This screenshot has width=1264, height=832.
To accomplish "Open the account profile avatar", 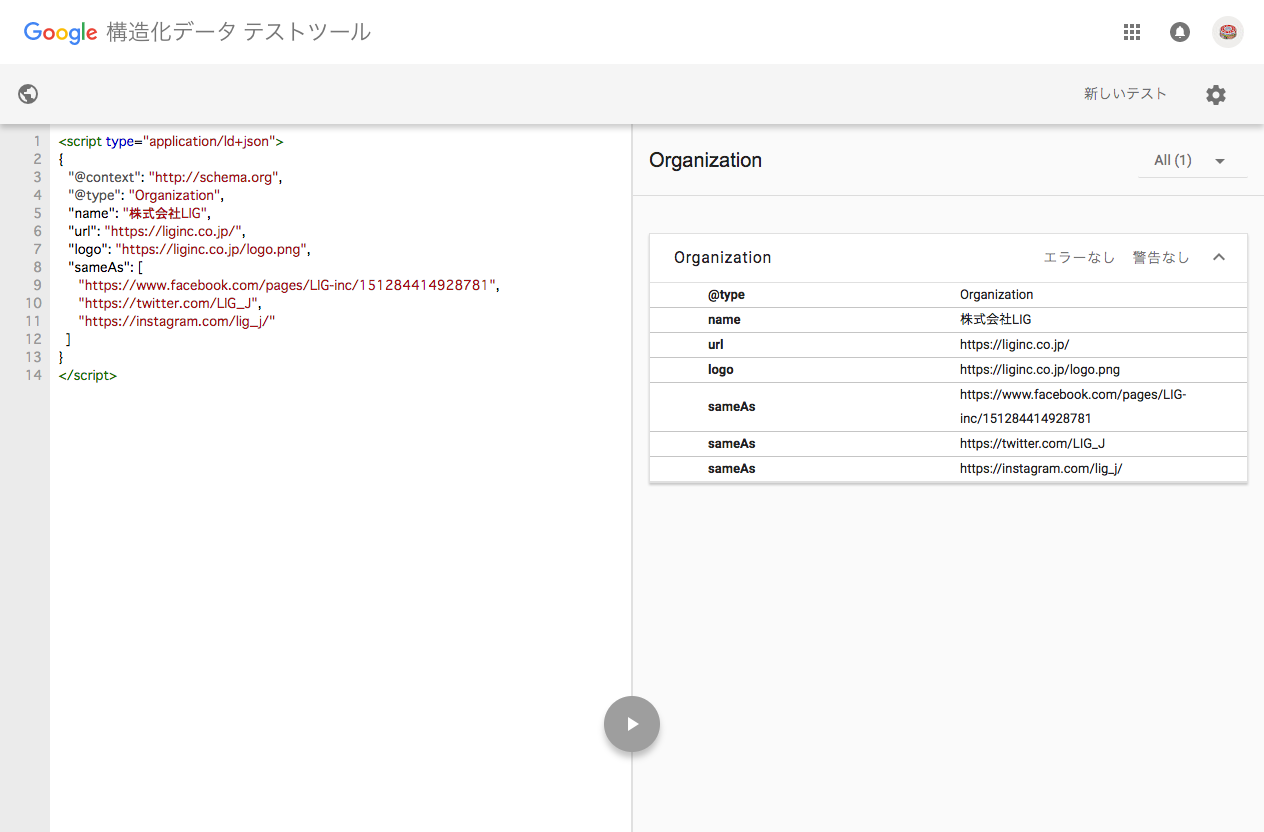I will [1228, 32].
